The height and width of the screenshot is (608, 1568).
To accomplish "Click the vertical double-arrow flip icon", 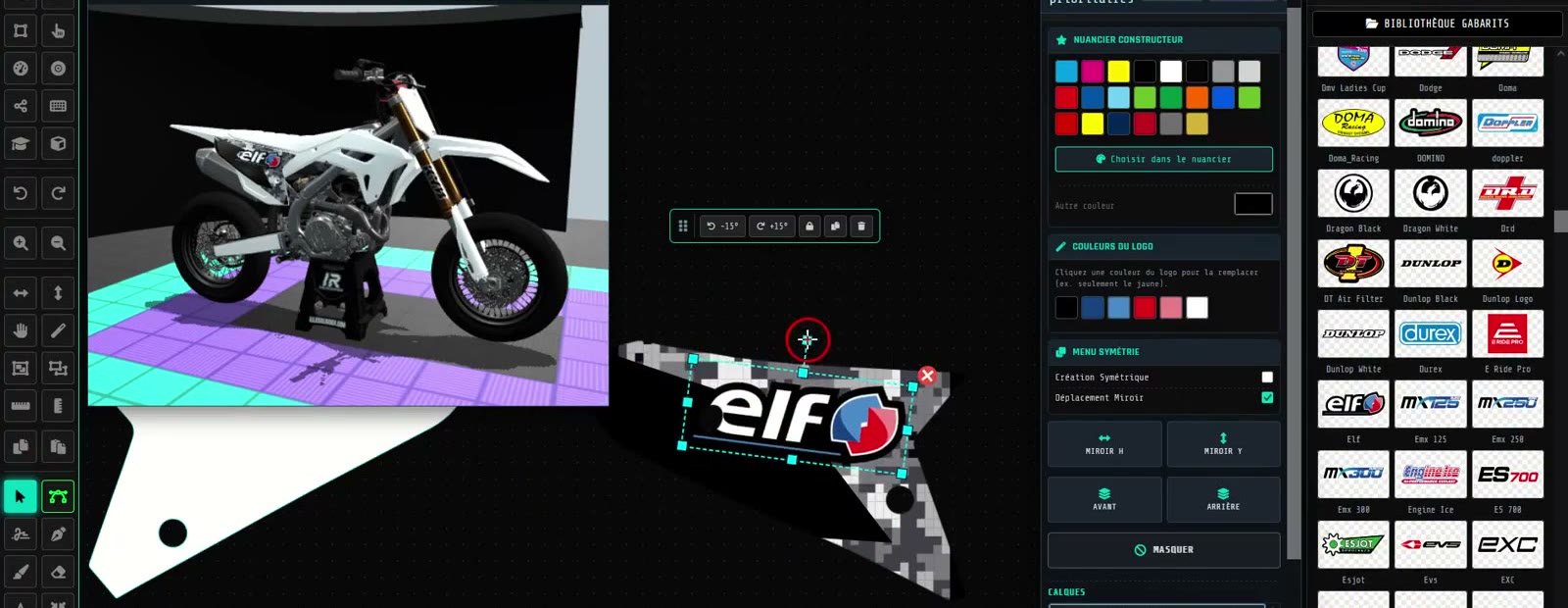I will [58, 292].
